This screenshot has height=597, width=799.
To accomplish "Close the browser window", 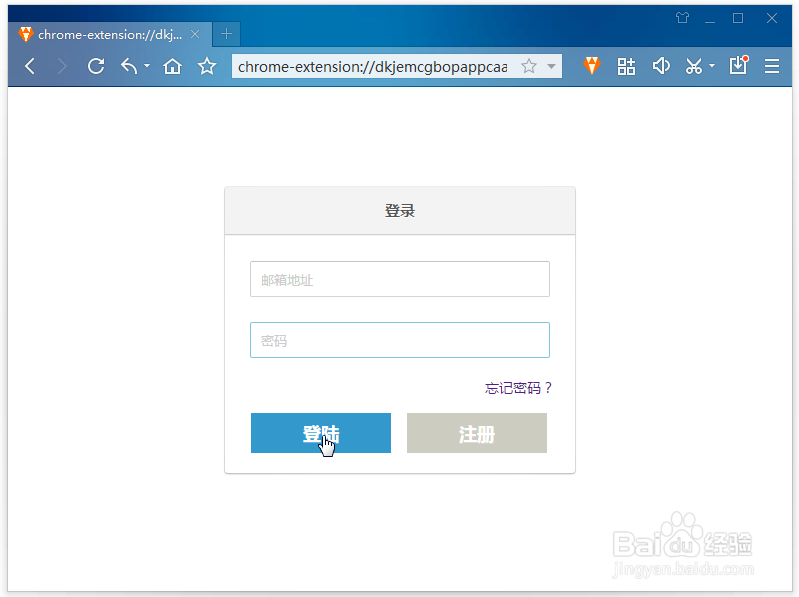I will pyautogui.click(x=772, y=18).
